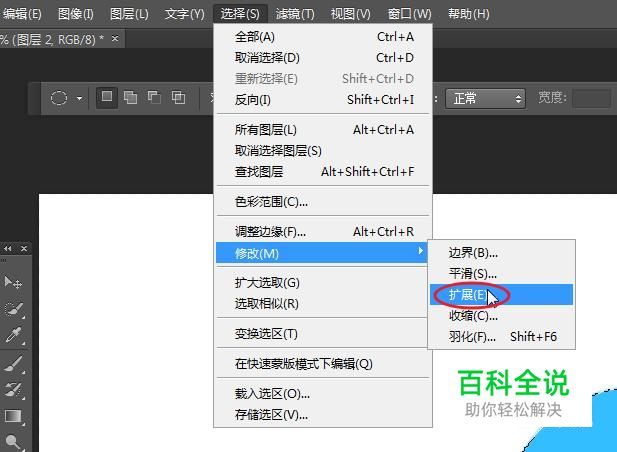Choose 反向(I) inverse selection
617x452 pixels.
323,100
